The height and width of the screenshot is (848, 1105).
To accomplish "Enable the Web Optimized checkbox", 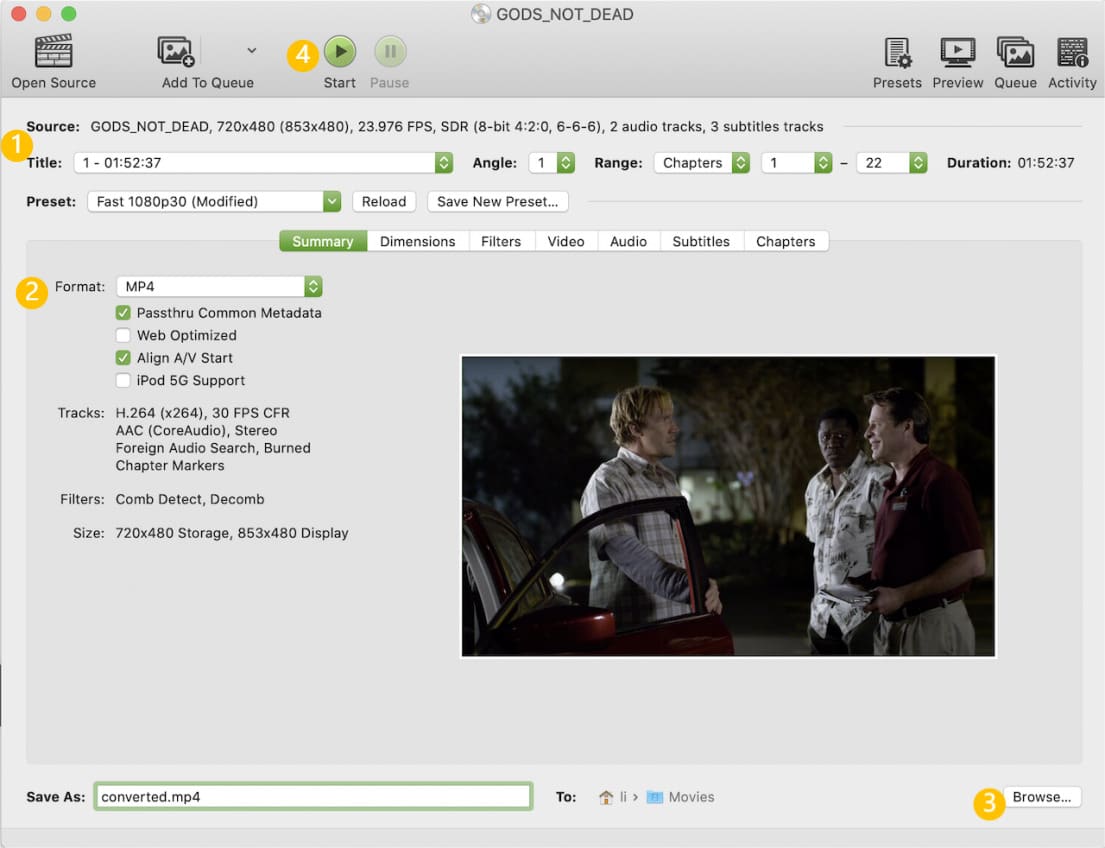I will coord(123,336).
